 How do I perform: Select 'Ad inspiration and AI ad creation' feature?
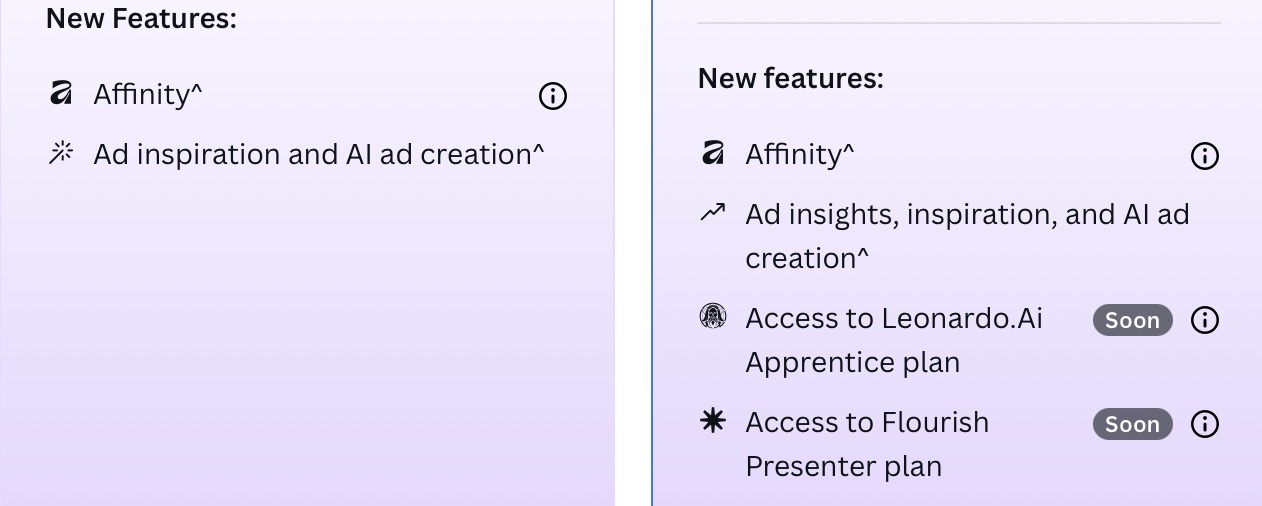click(319, 154)
